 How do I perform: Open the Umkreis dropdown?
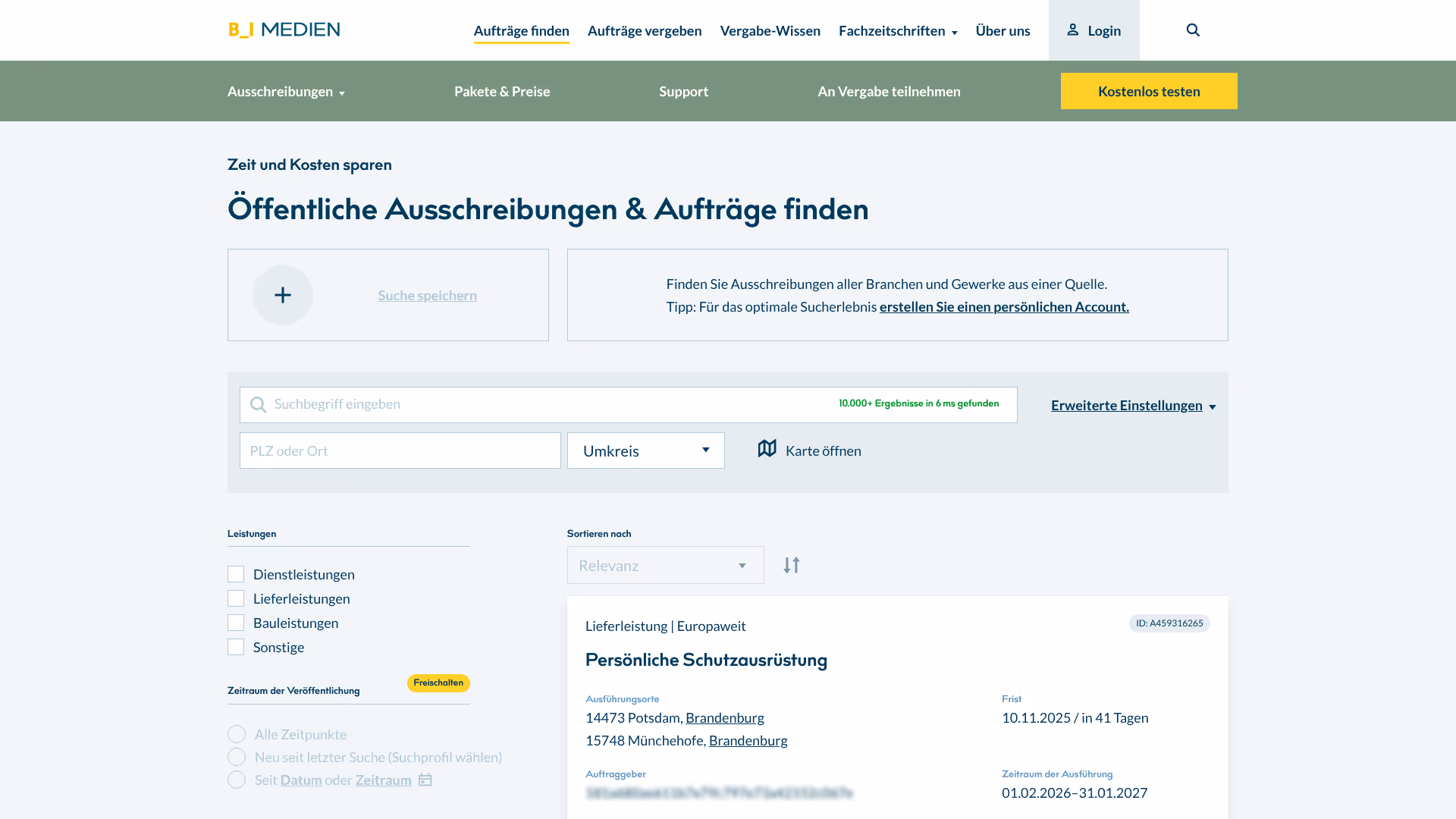tap(645, 450)
